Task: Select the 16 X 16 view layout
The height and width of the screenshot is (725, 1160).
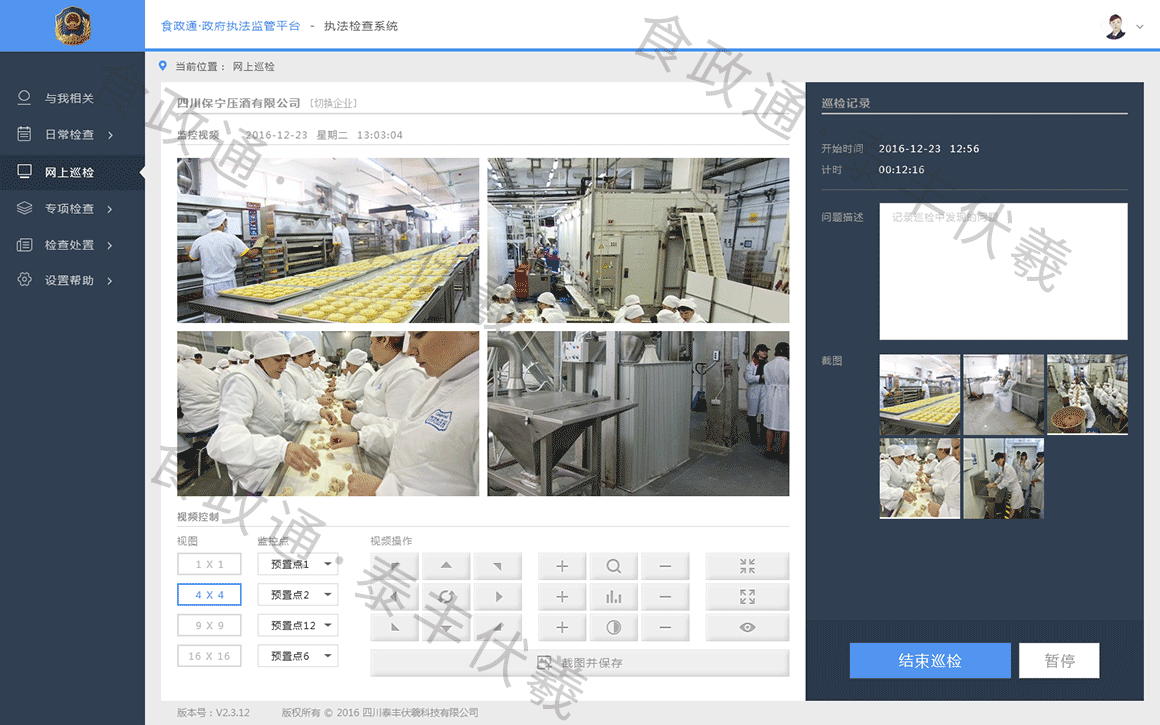Action: coord(209,656)
